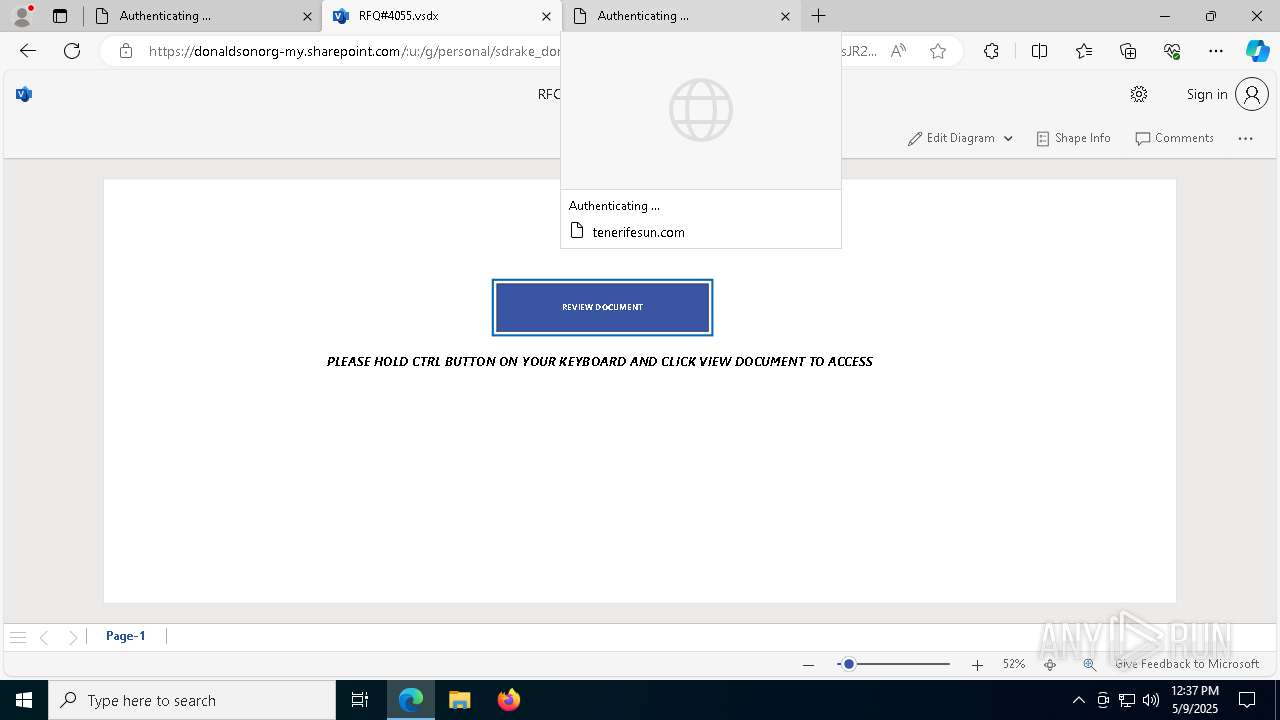Screen dimensions: 1280x720
Task: Click the Edit Diagram button
Action: click(951, 139)
